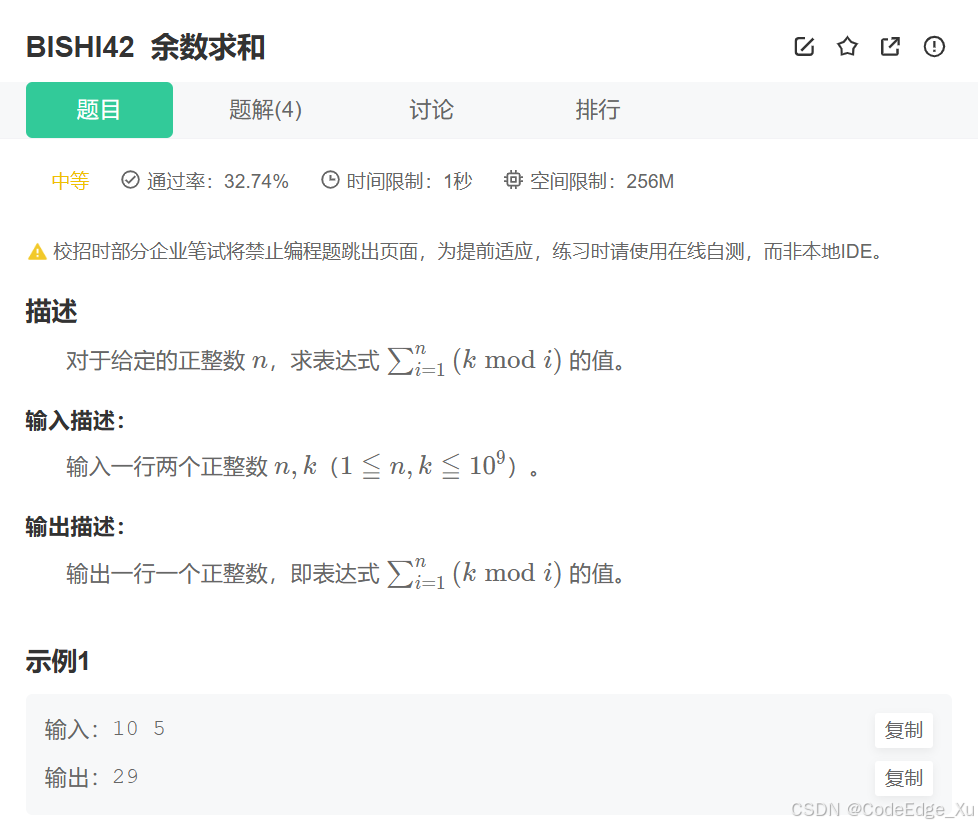The height and width of the screenshot is (827, 978).
Task: Click the 中等 difficulty label
Action: click(x=69, y=181)
